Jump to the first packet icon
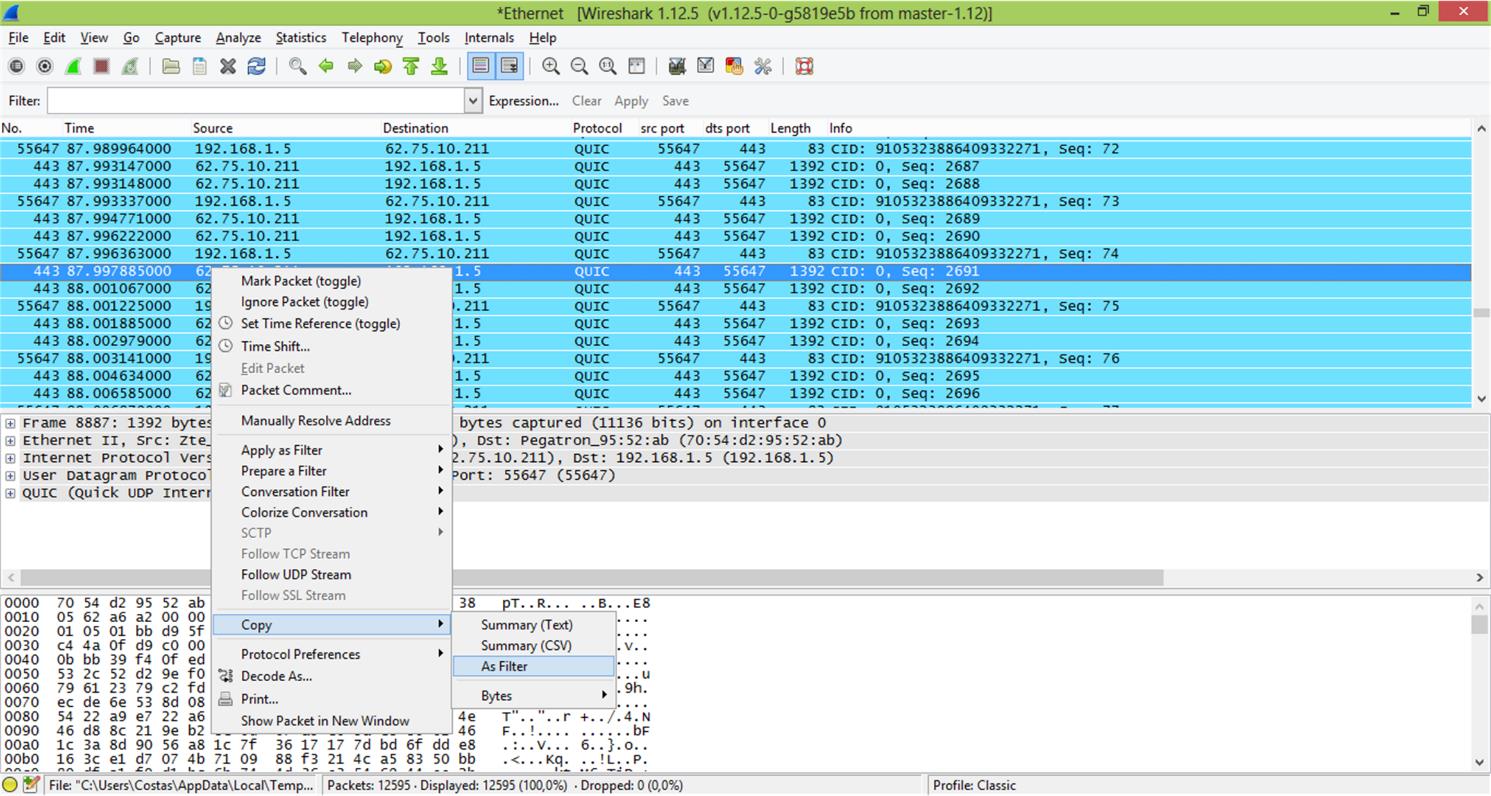 (x=410, y=66)
